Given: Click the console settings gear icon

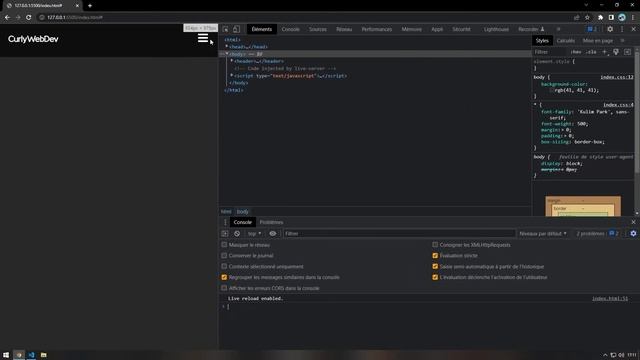Looking at the screenshot, I should coord(633,233).
